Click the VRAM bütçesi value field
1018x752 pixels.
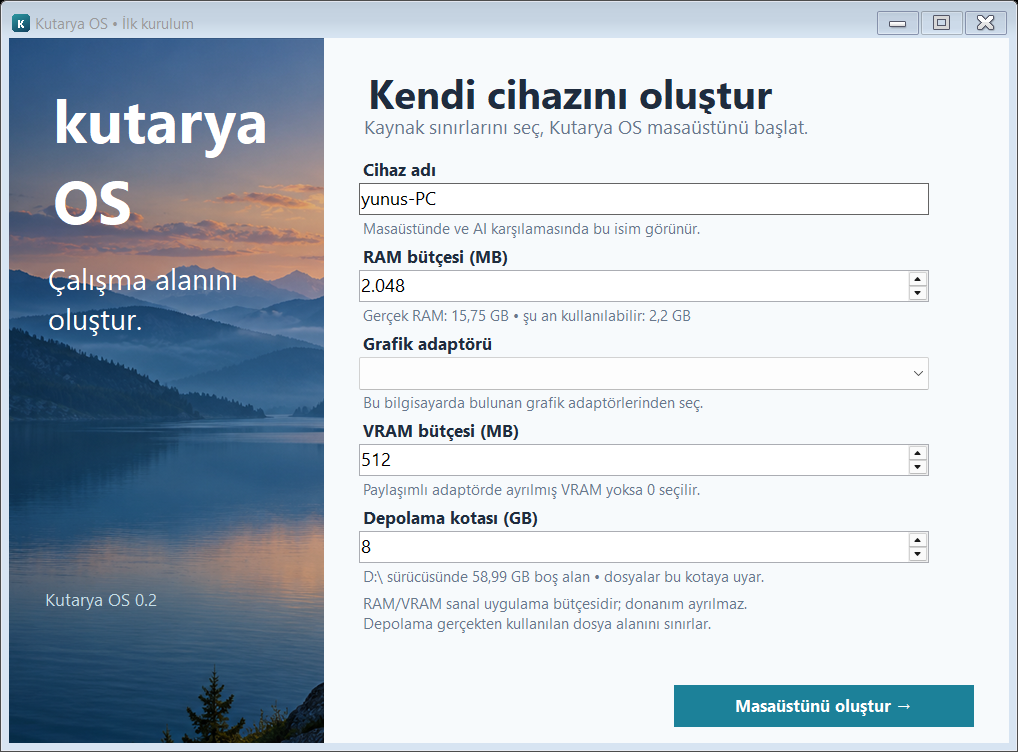(x=634, y=460)
